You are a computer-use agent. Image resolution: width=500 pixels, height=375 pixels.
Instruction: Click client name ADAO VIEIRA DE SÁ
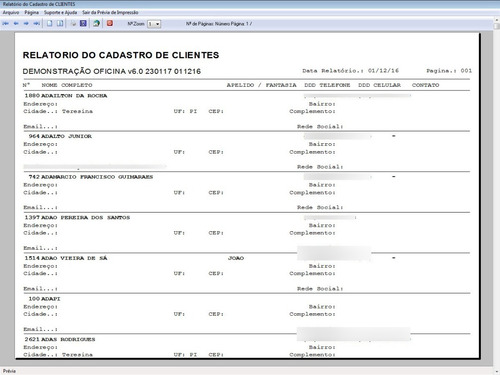[x=74, y=258]
